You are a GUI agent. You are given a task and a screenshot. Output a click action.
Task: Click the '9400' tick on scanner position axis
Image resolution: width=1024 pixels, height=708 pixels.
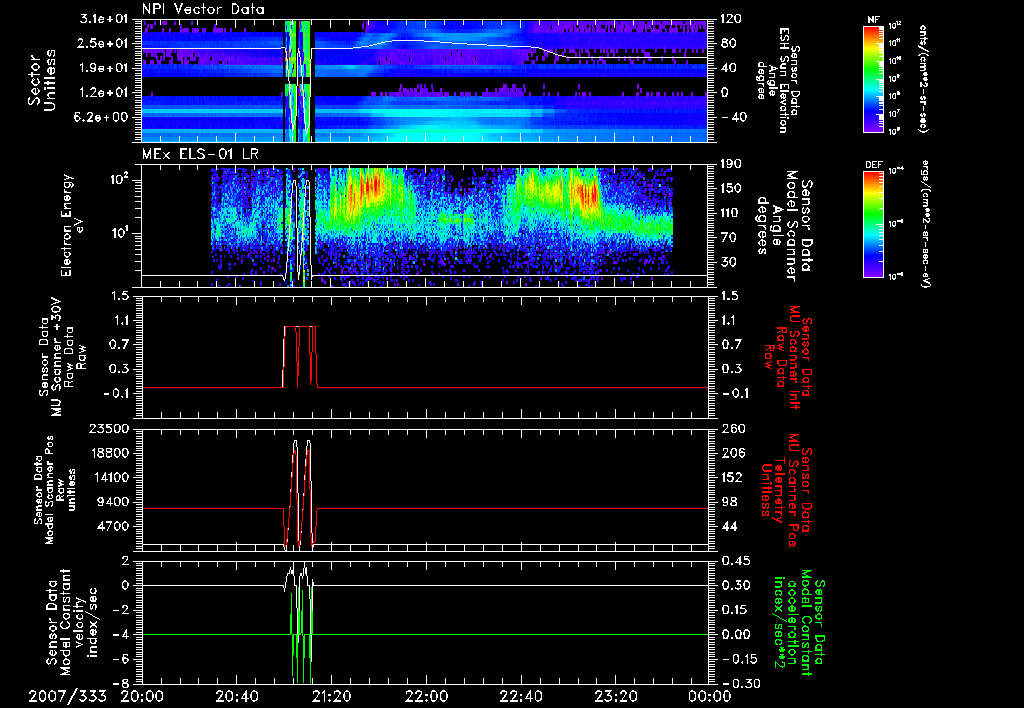click(x=113, y=502)
